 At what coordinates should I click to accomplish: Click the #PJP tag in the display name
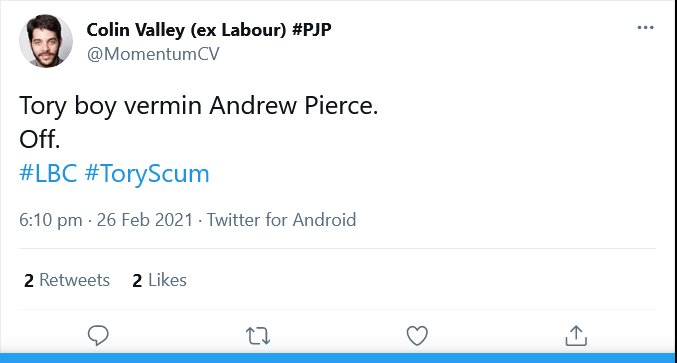(312, 30)
